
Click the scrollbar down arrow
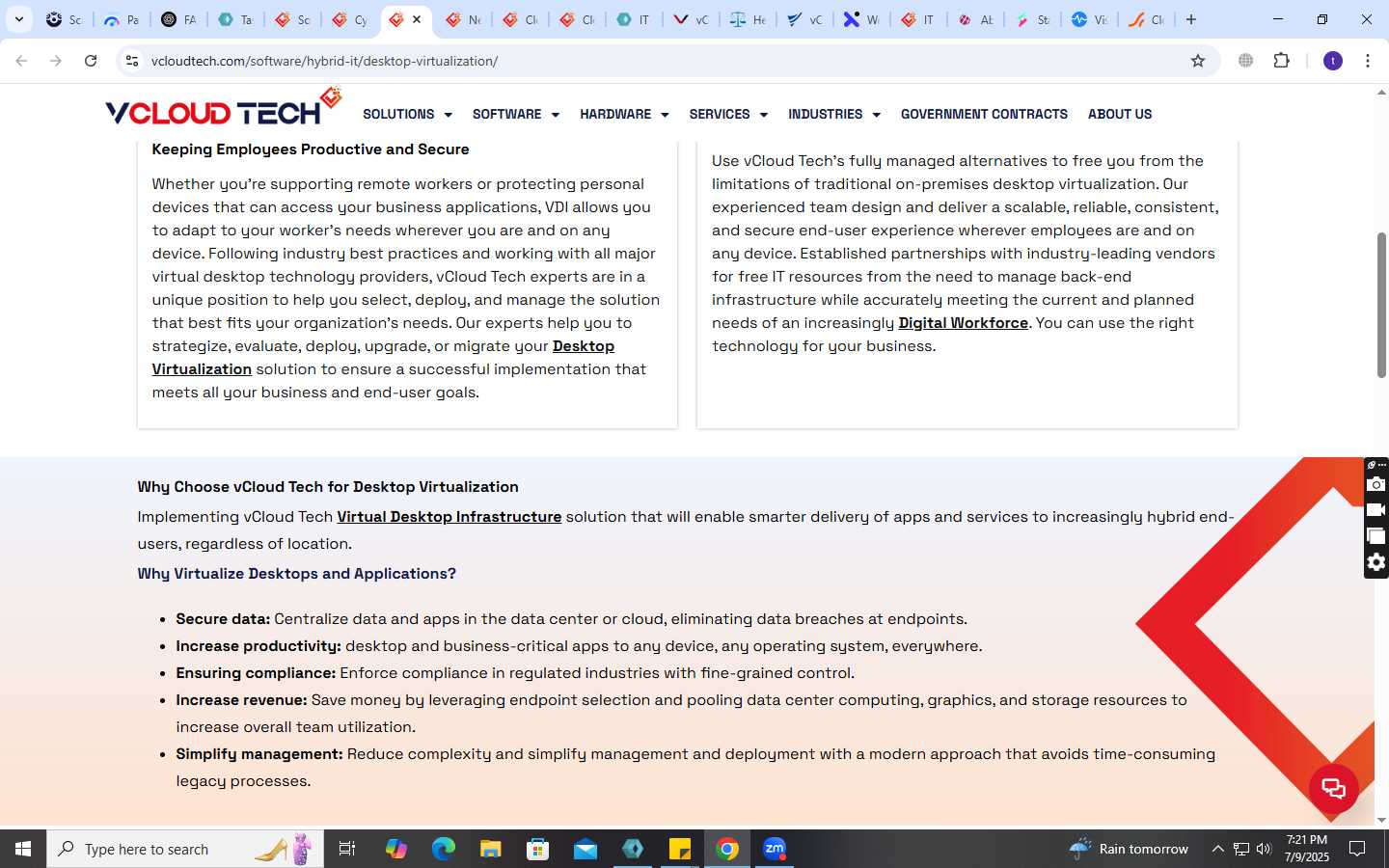pos(1381,820)
